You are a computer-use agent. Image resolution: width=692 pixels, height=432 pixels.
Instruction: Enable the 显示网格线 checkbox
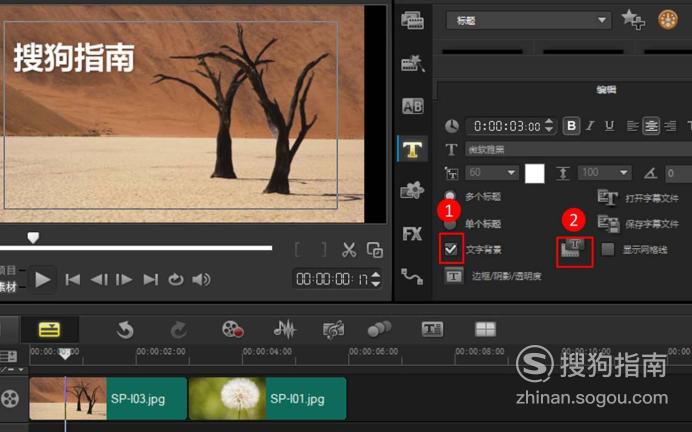pyautogui.click(x=608, y=250)
